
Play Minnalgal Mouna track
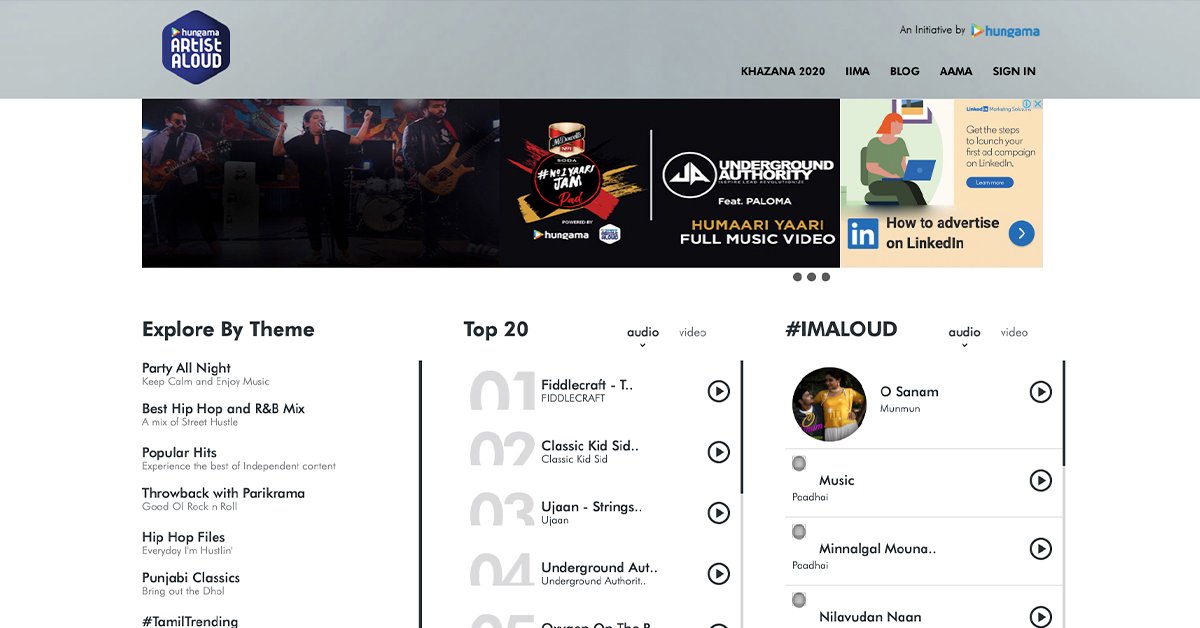pyautogui.click(x=1041, y=549)
